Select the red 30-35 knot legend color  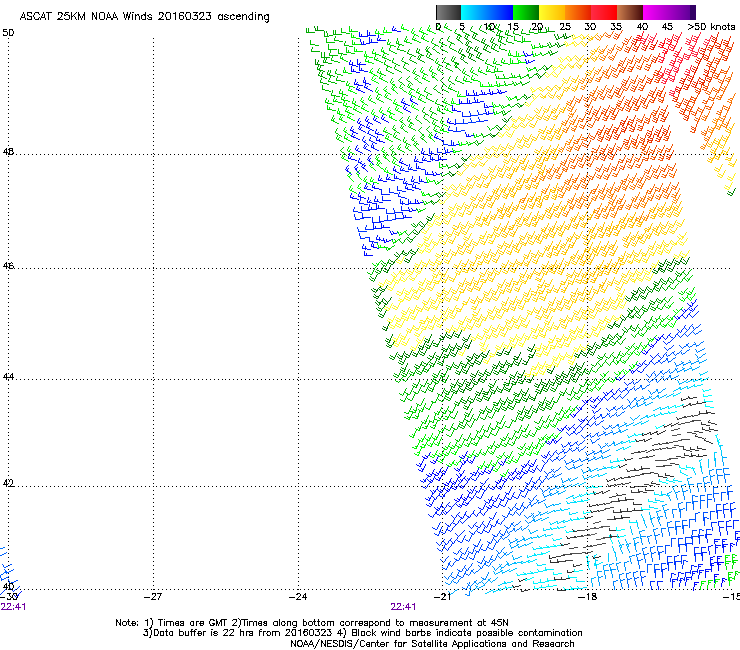click(604, 12)
